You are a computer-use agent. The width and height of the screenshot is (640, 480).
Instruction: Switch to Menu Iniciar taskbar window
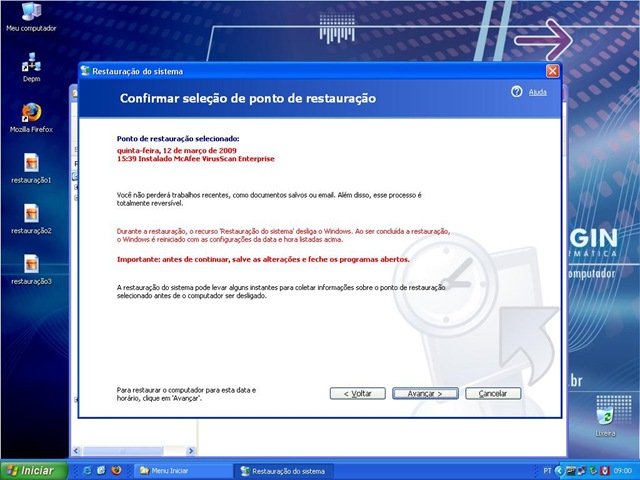click(183, 471)
